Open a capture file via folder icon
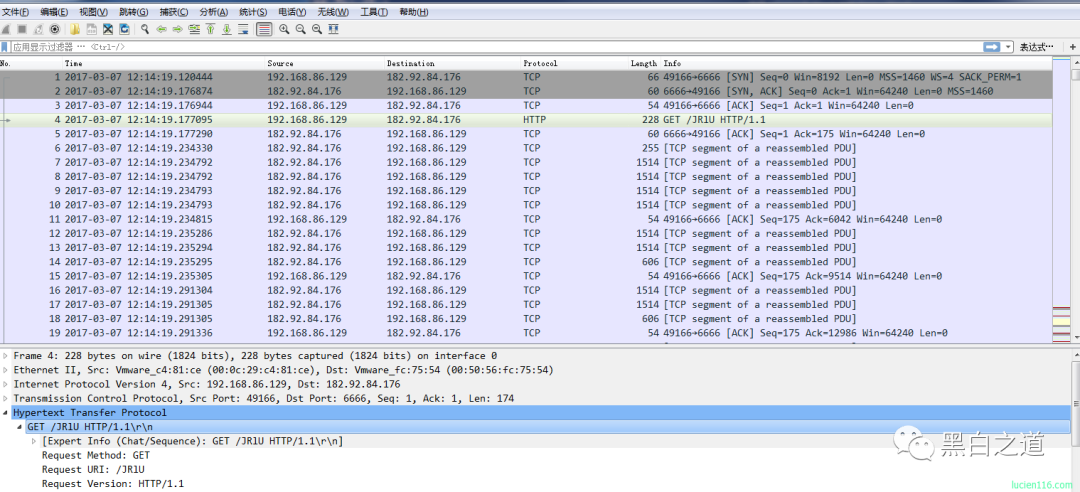1080x492 pixels. tap(75, 29)
